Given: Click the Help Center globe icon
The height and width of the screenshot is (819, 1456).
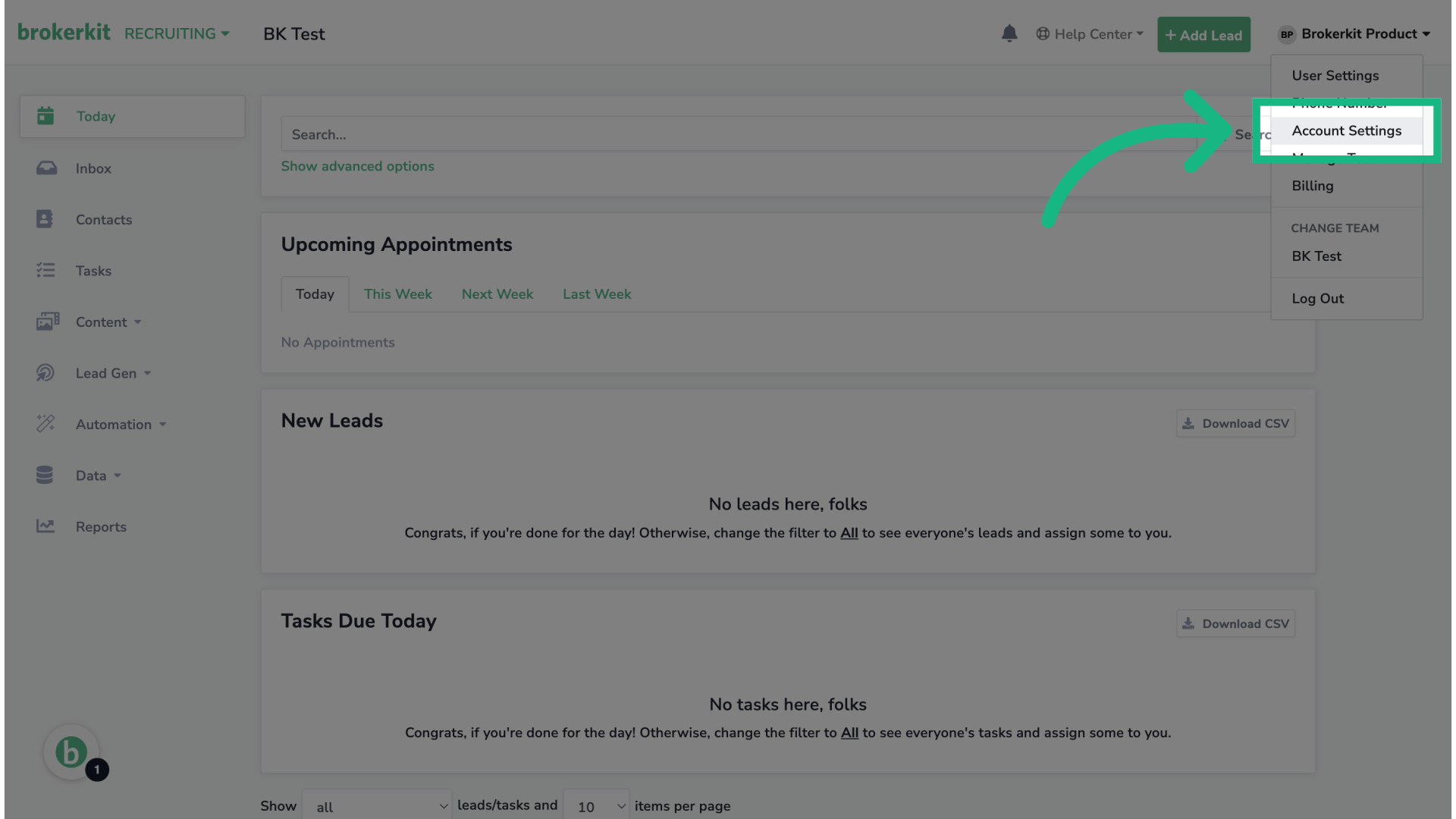Looking at the screenshot, I should coord(1043,34).
